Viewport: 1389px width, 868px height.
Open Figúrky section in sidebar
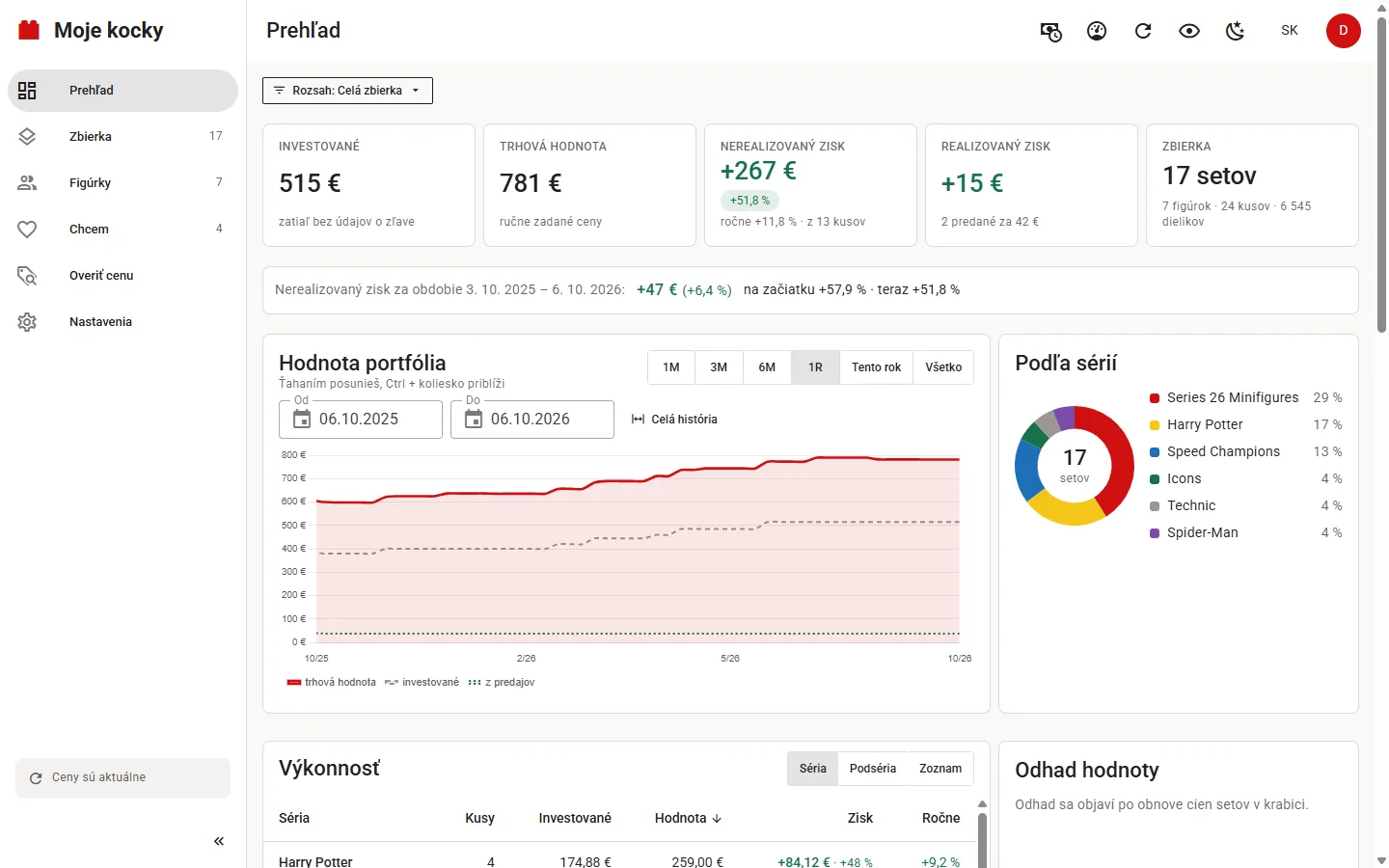pyautogui.click(x=123, y=183)
